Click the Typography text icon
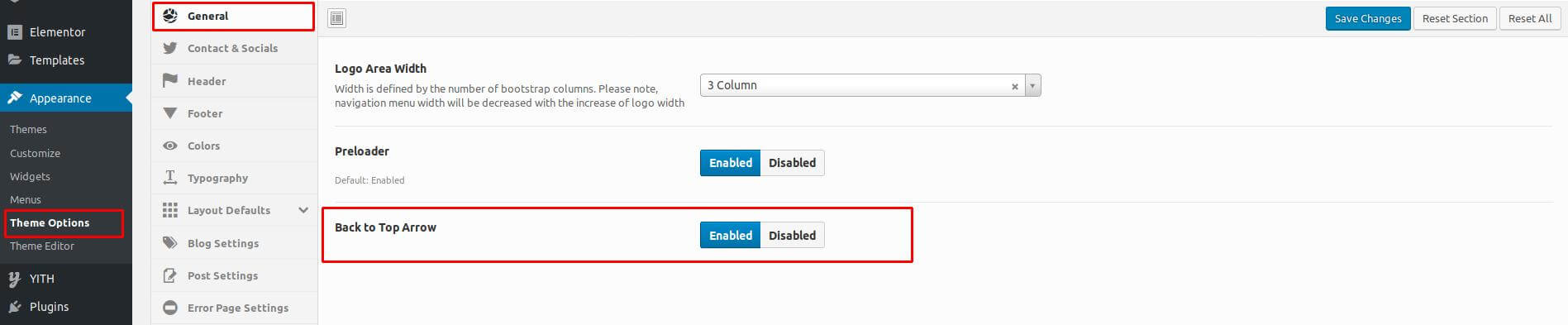The width and height of the screenshot is (1568, 325). point(170,178)
